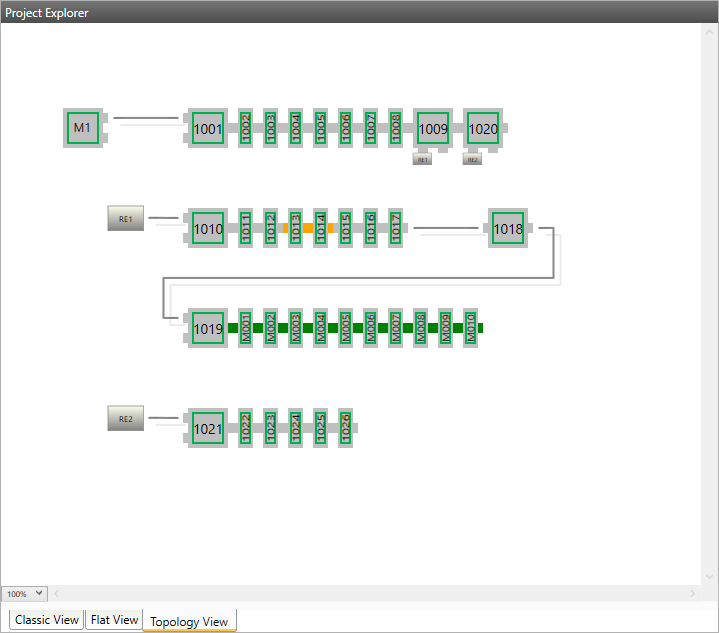This screenshot has height=633, width=719.
Task: Click the large RE1 block beside node 1010
Action: [x=126, y=219]
